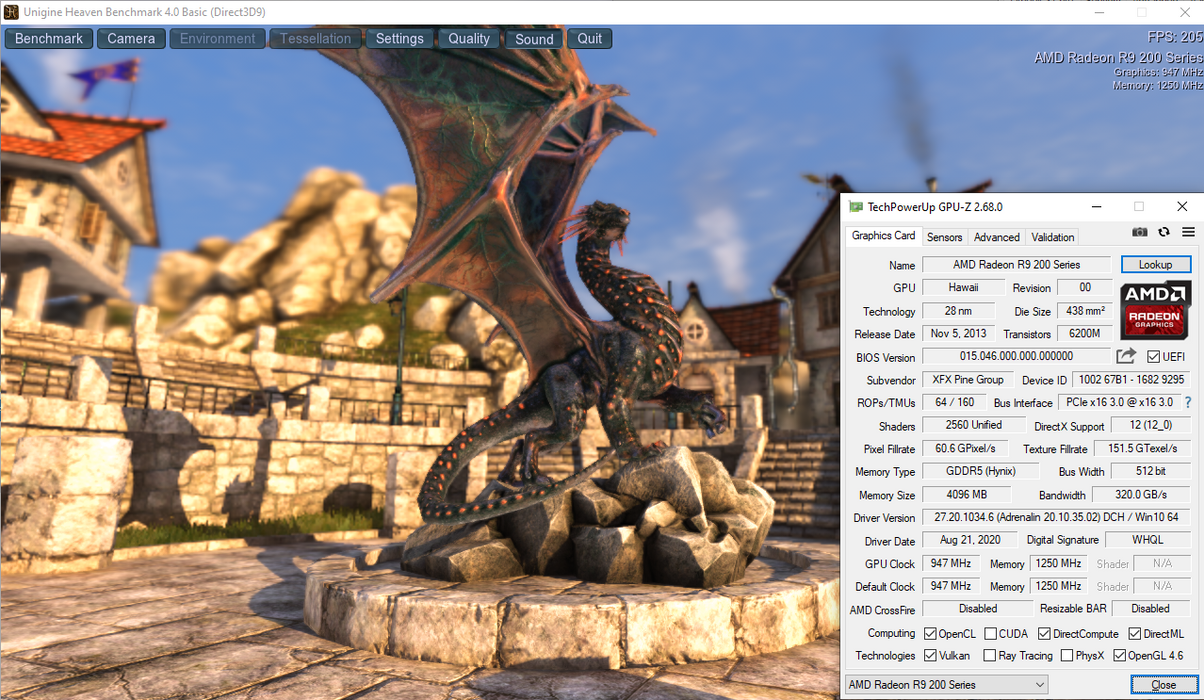The width and height of the screenshot is (1204, 700).
Task: Click the Bus Interface value PCIe x16 3.0
Action: click(x=1119, y=402)
